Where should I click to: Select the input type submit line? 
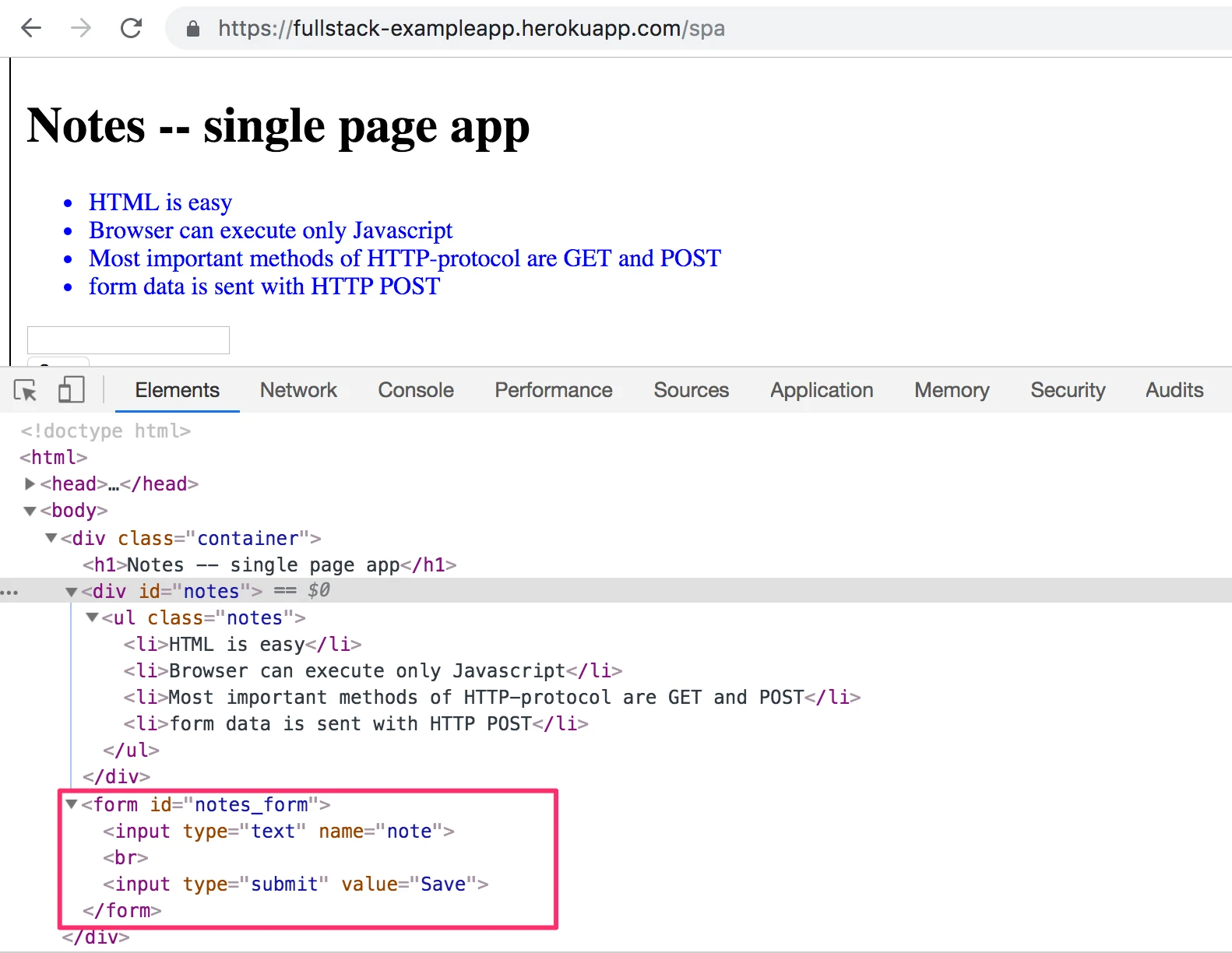(296, 884)
